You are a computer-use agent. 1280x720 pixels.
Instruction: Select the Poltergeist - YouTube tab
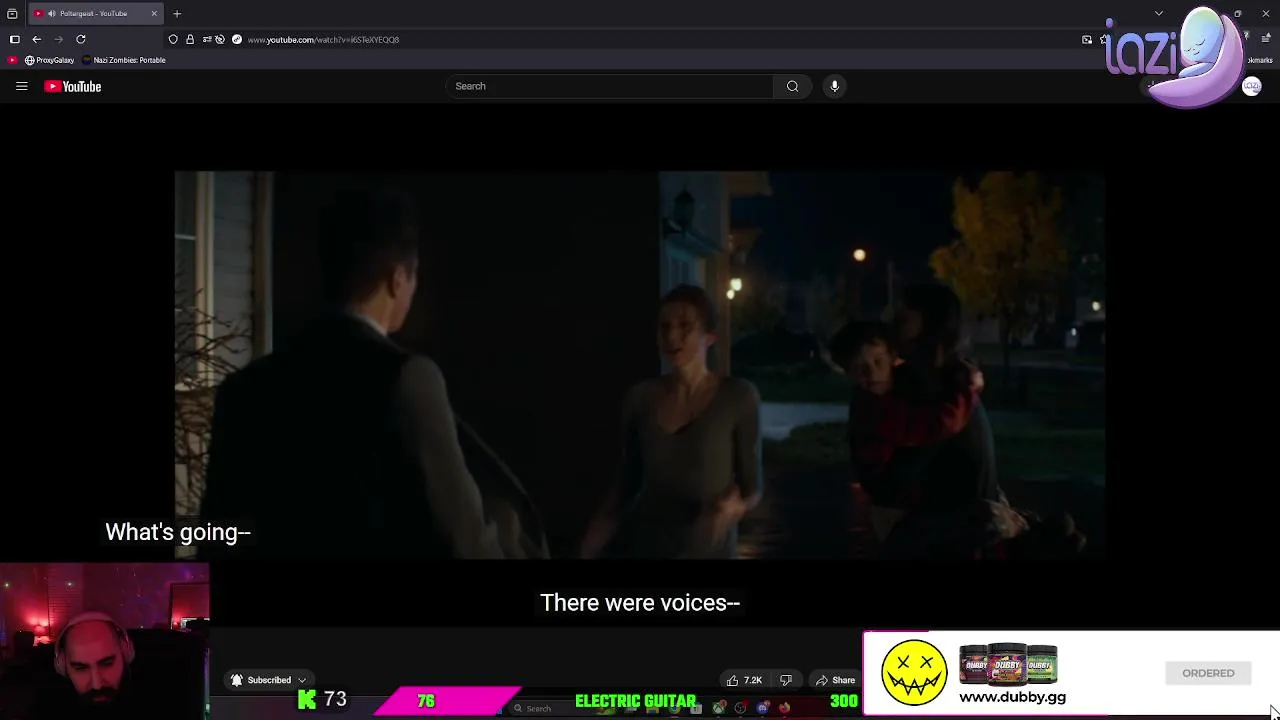click(x=94, y=13)
